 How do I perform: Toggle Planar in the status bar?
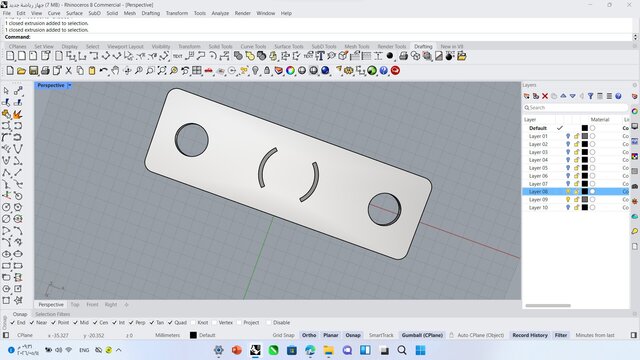331,335
